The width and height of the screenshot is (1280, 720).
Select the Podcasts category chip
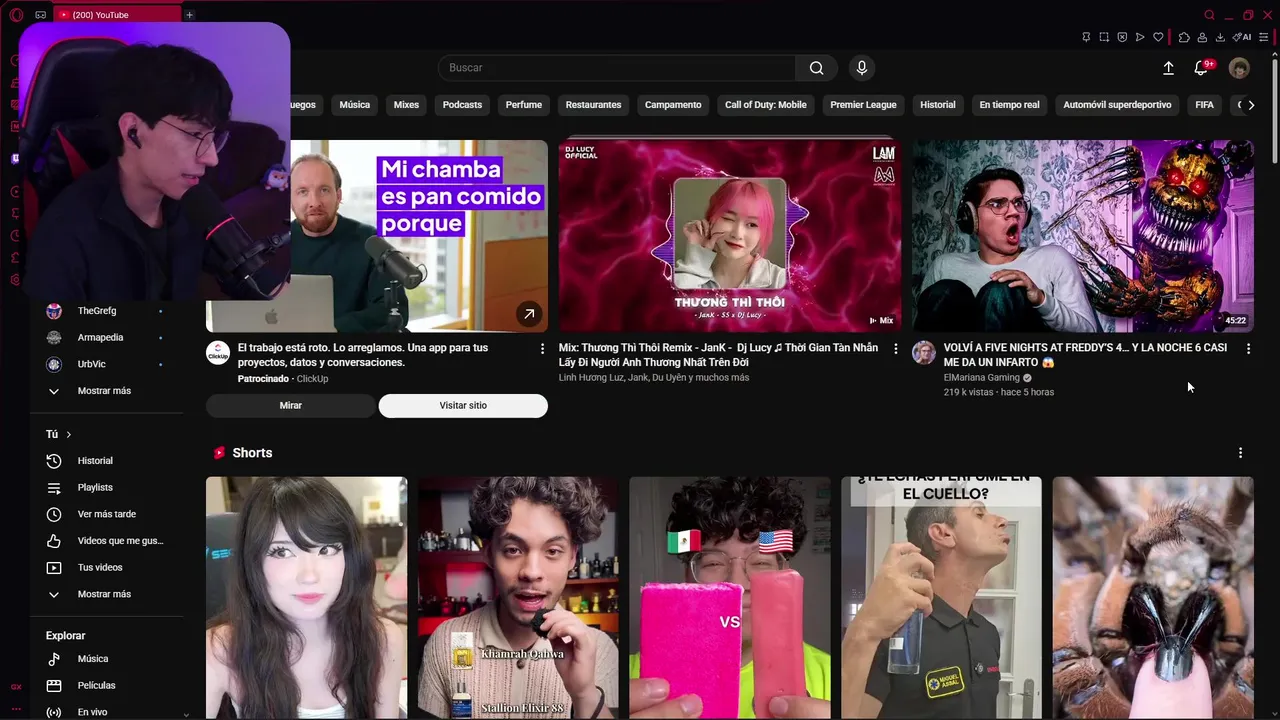(x=462, y=105)
